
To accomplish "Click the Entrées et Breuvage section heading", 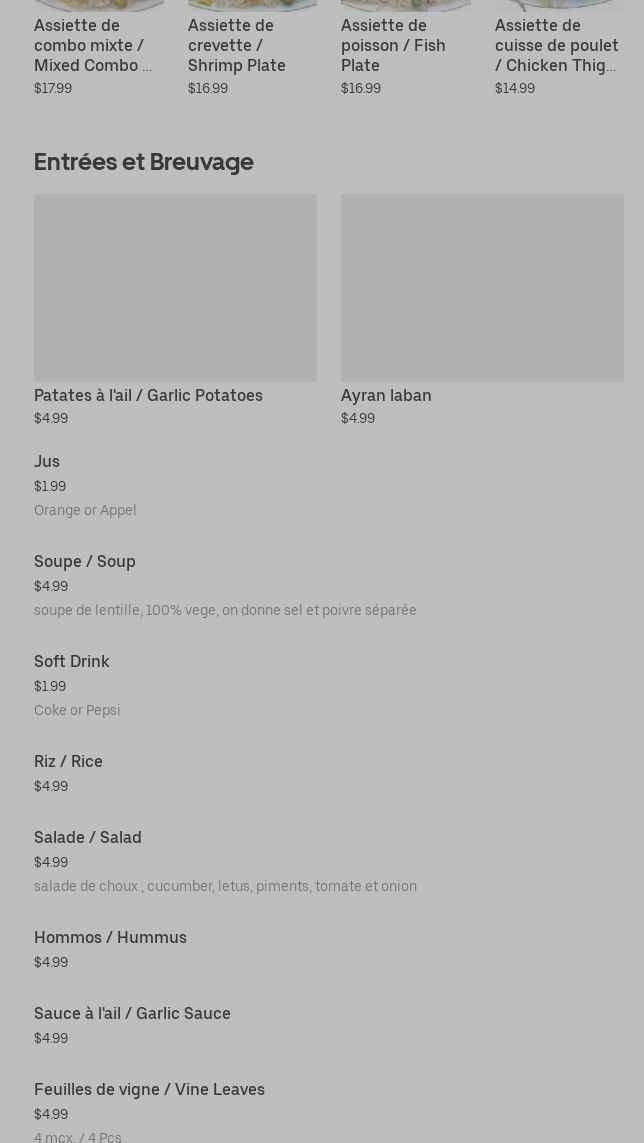I will coord(144,161).
